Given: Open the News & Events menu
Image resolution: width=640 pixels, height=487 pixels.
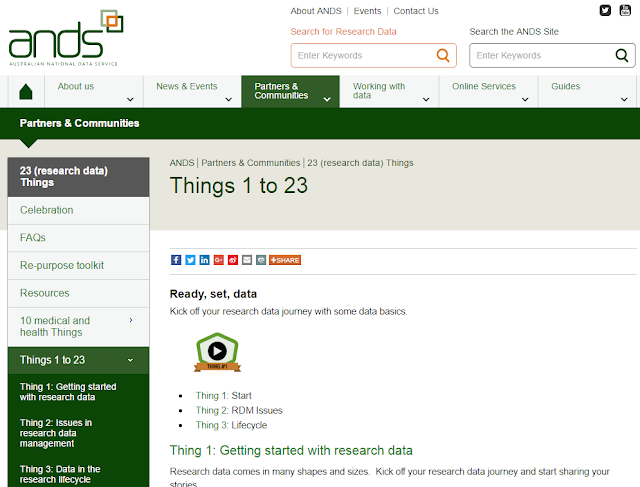Looking at the screenshot, I should (x=192, y=91).
